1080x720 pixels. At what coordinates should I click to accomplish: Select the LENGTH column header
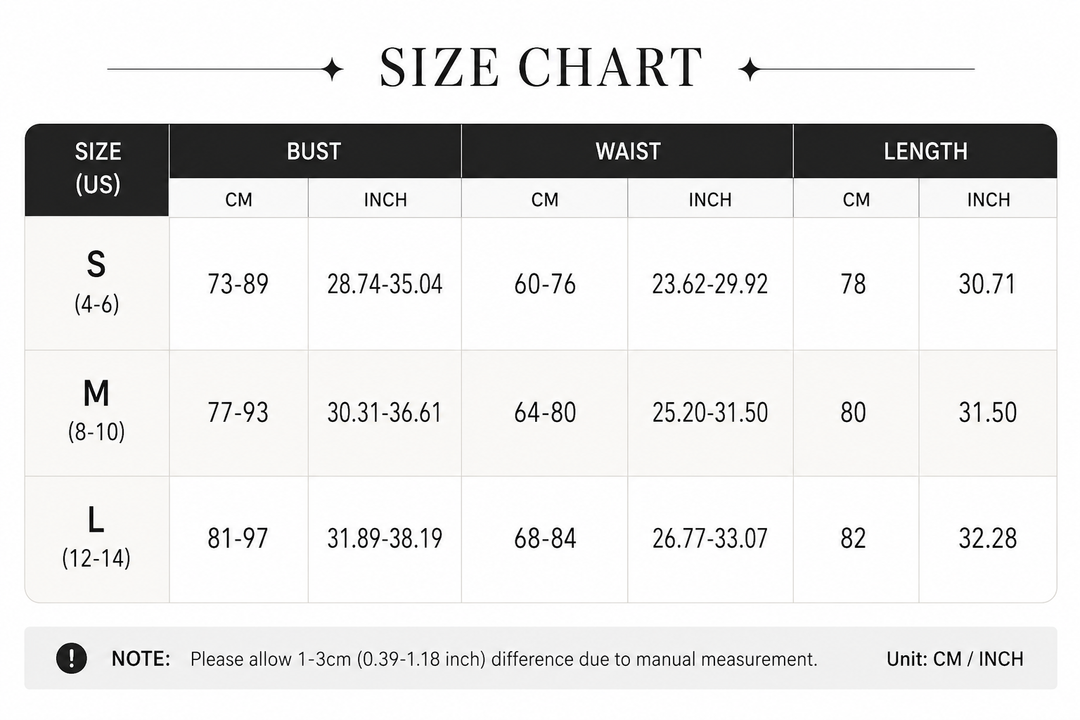pos(925,151)
